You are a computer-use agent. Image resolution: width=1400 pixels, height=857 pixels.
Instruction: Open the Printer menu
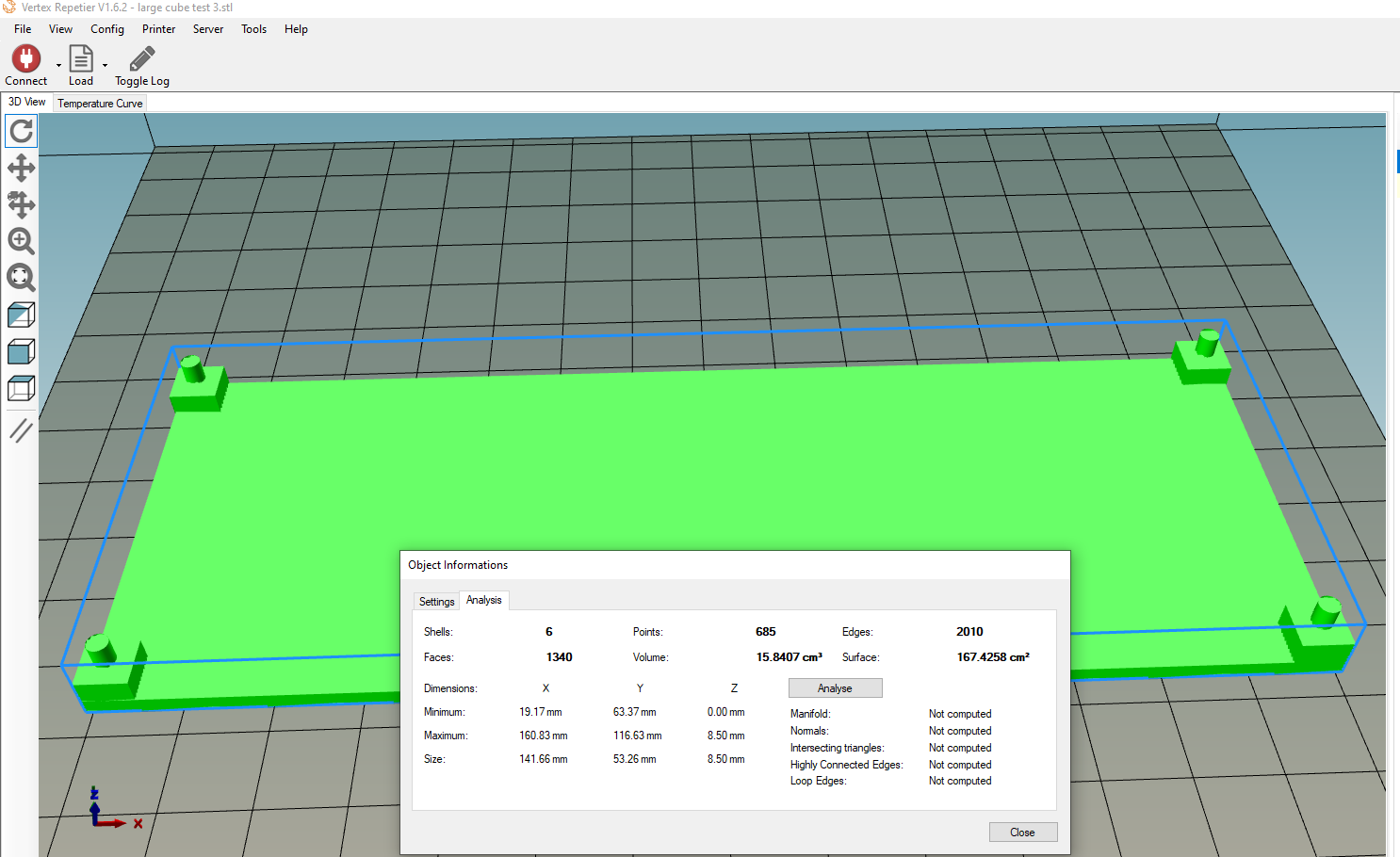(x=158, y=29)
